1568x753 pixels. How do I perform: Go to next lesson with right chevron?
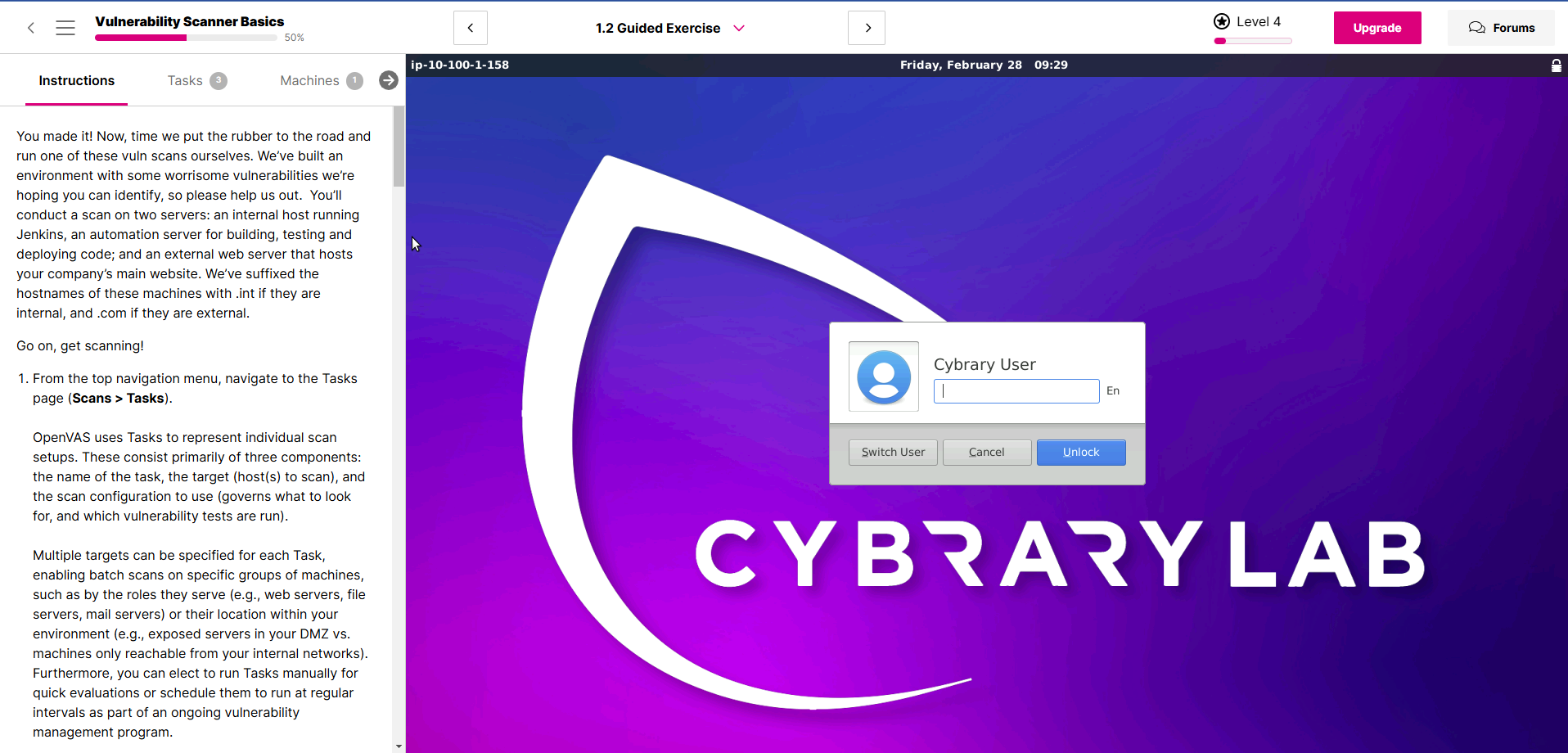coord(867,28)
